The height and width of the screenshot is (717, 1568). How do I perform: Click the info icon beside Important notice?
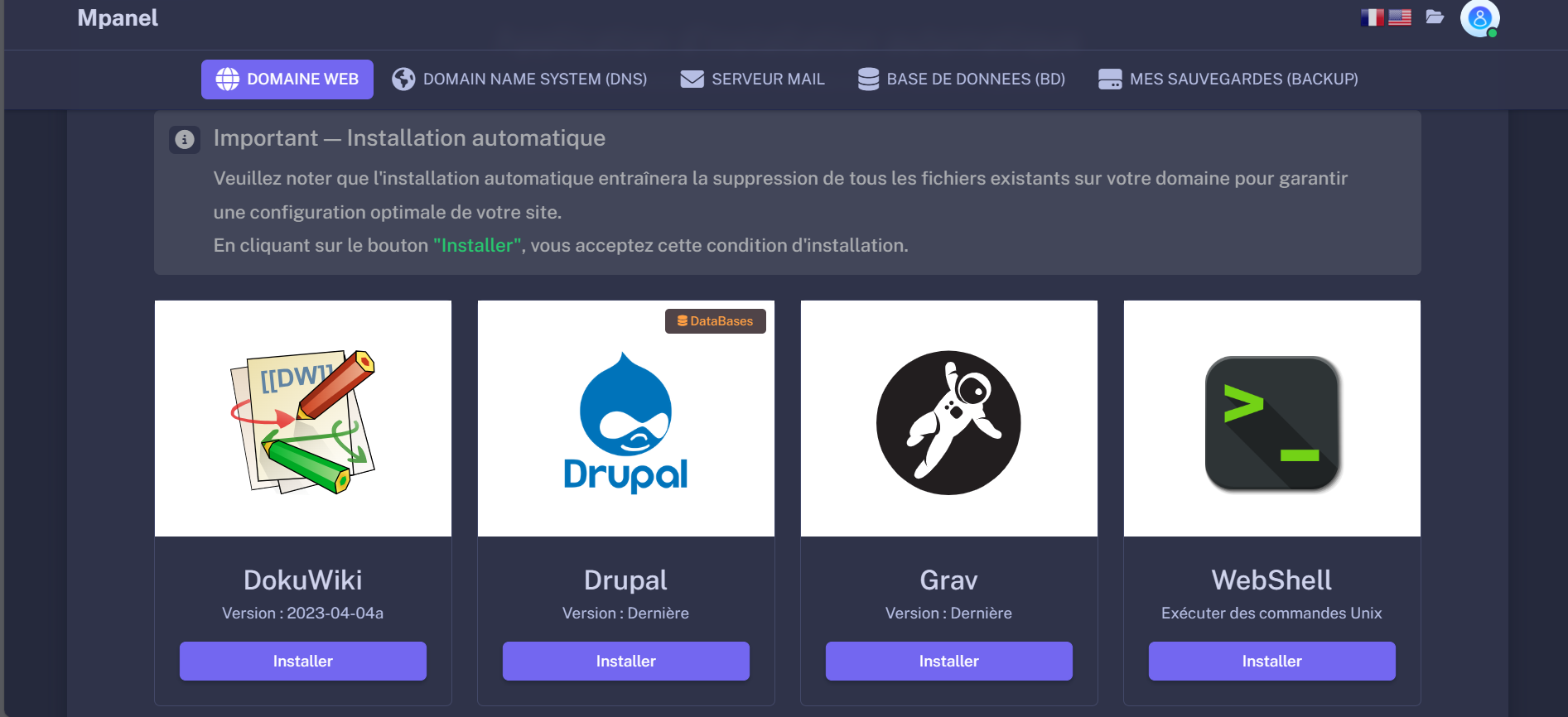[x=185, y=140]
